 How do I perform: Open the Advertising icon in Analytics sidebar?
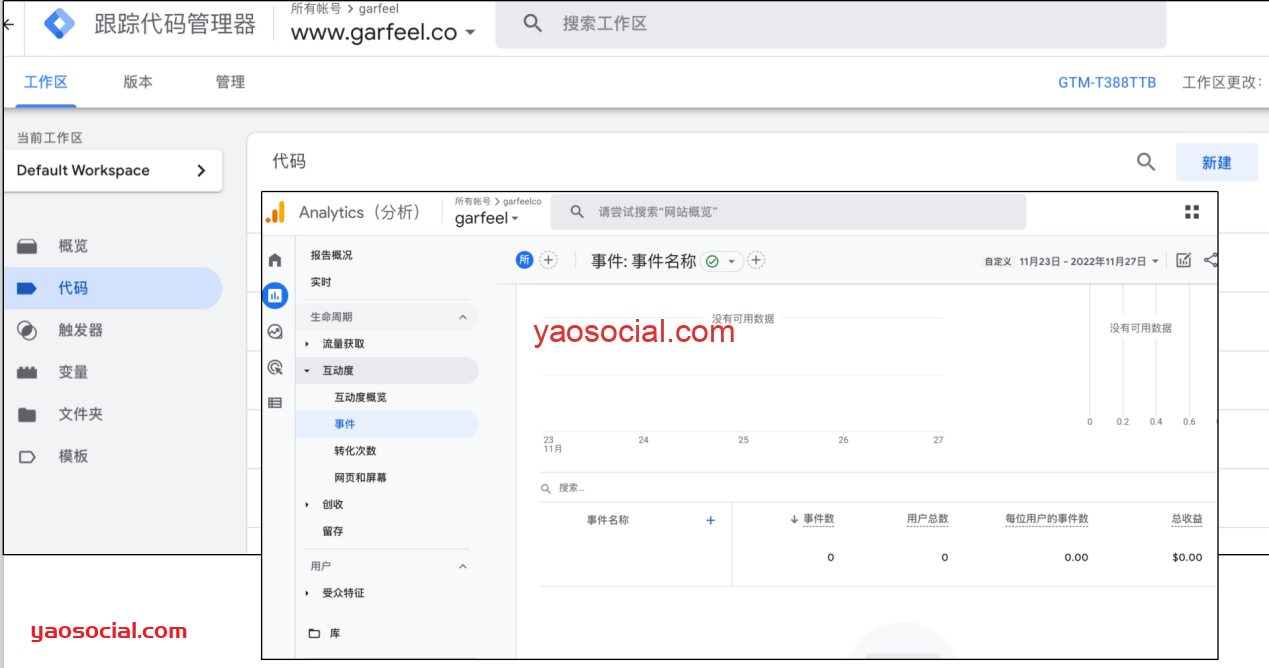click(275, 367)
